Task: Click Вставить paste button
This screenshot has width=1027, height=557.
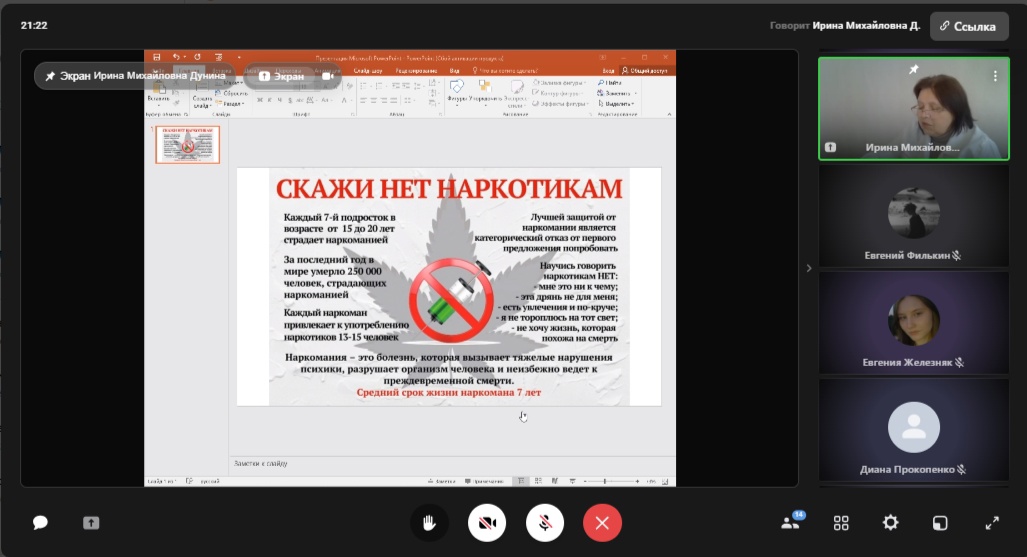Action: click(x=159, y=92)
